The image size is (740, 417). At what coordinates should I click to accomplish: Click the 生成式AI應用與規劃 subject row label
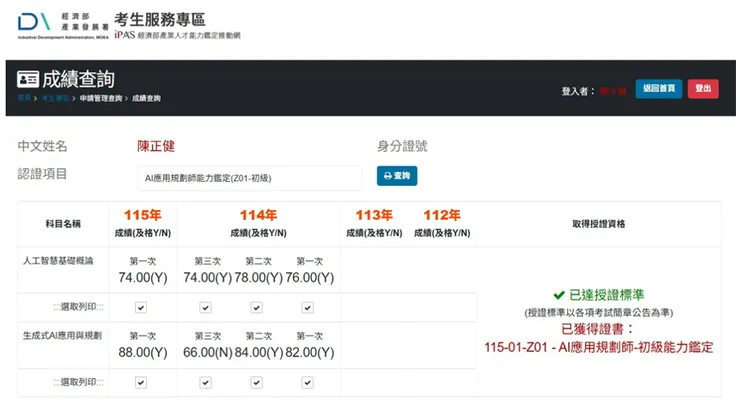[x=62, y=335]
